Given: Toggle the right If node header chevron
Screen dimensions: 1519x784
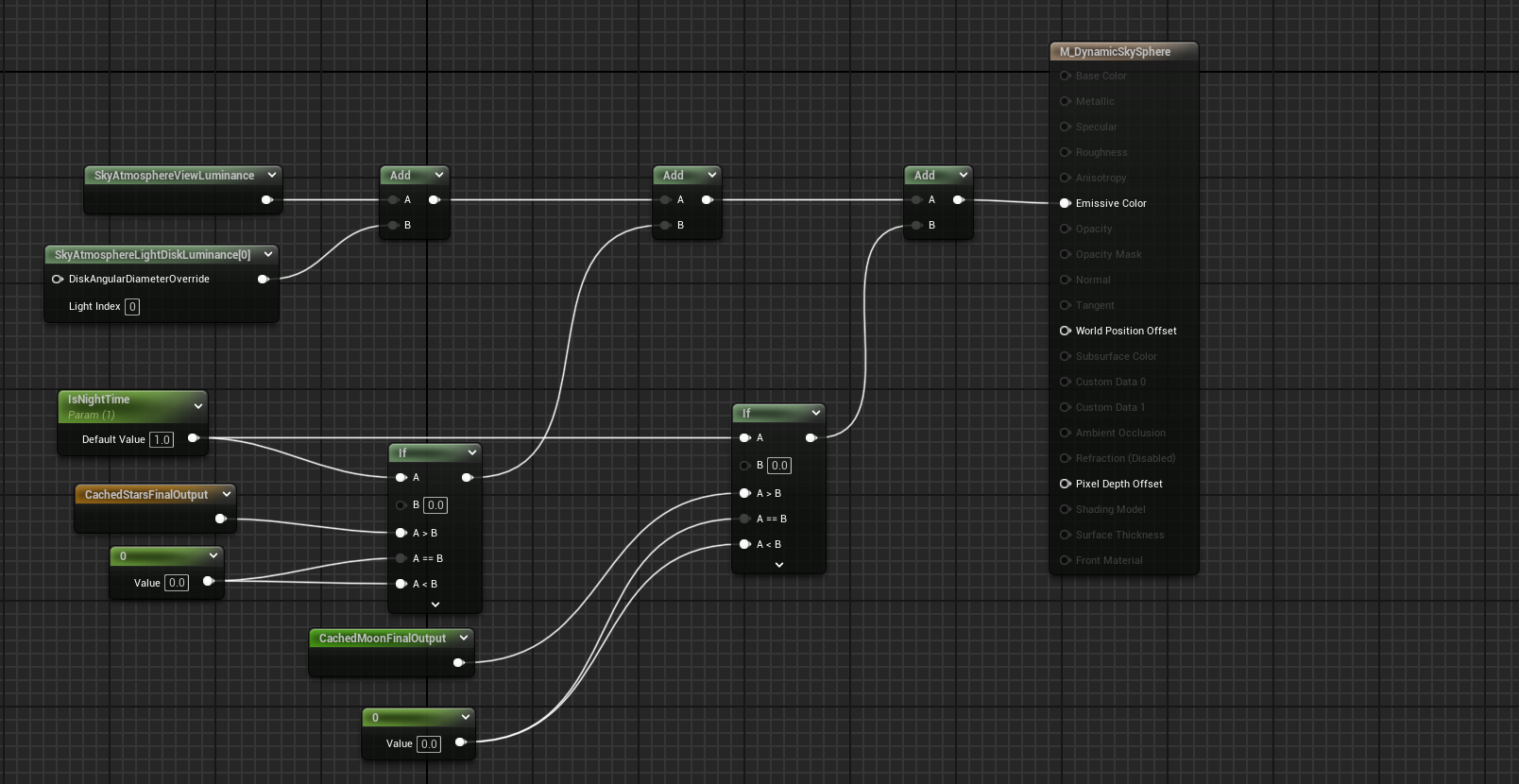Looking at the screenshot, I should click(816, 413).
